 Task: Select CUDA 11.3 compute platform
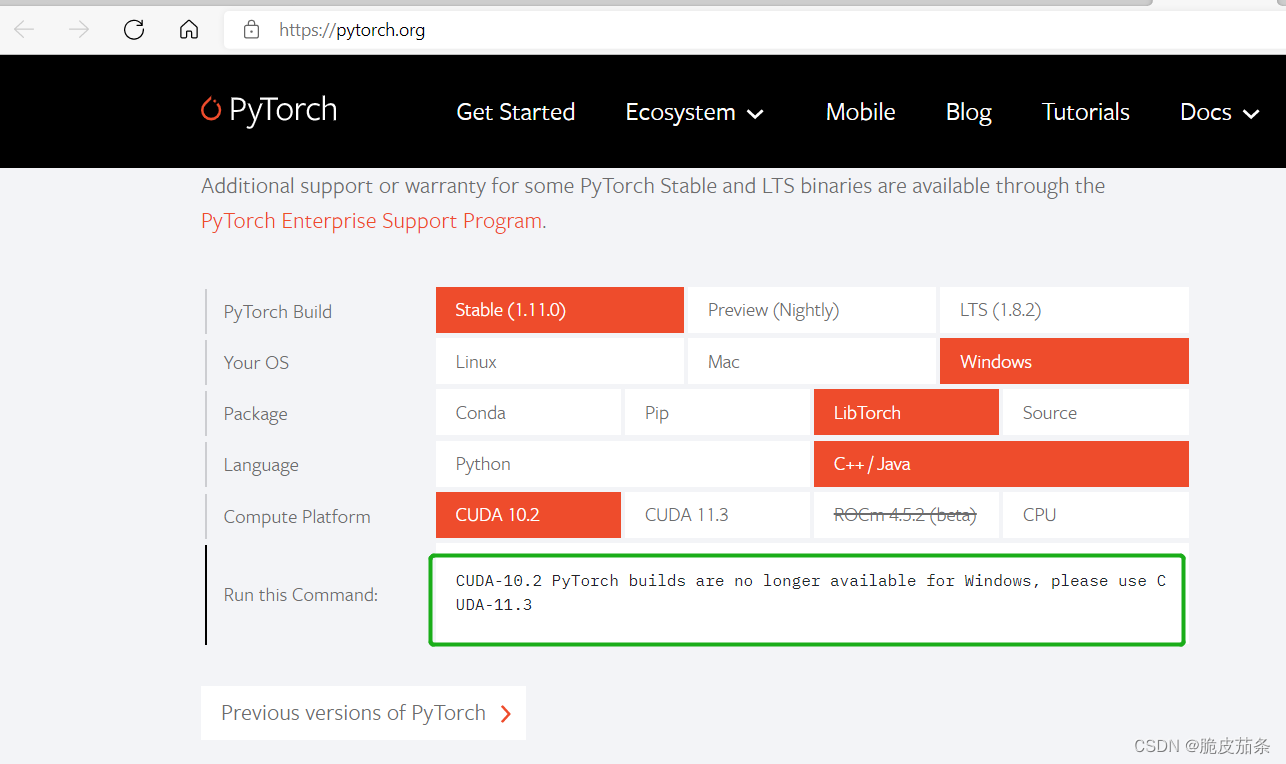[x=717, y=515]
